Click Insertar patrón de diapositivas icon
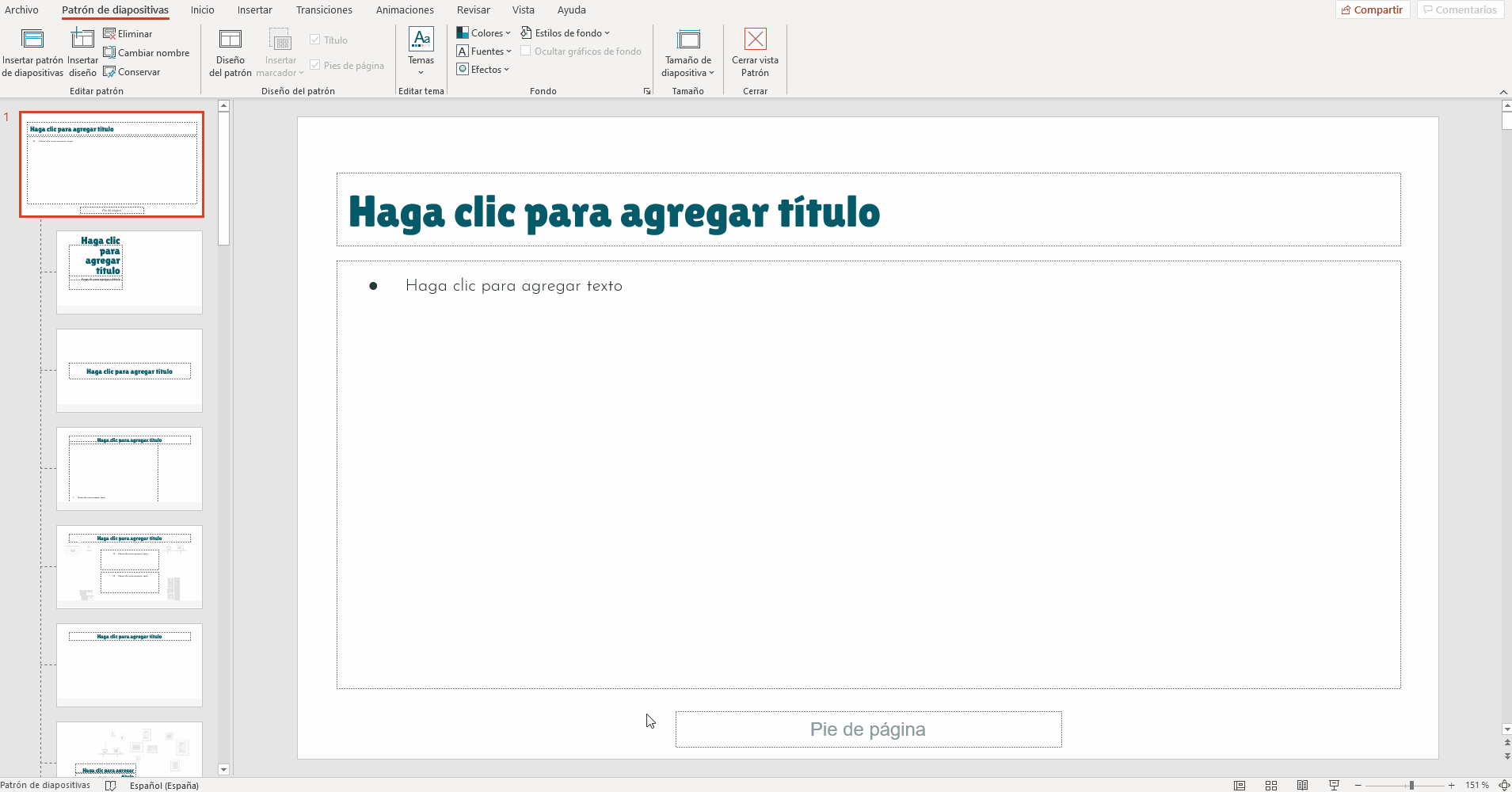This screenshot has width=1512, height=792. pos(32,39)
